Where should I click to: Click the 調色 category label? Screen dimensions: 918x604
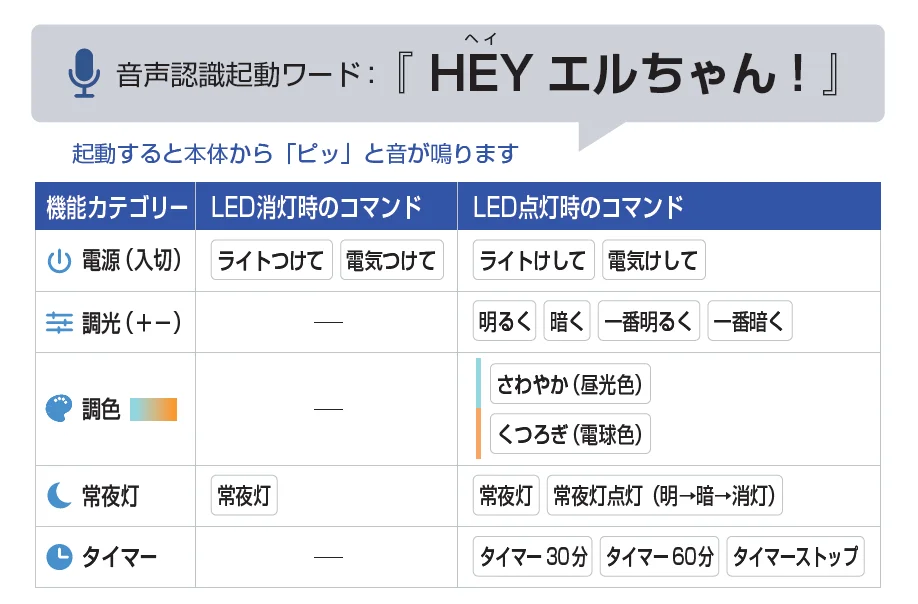coord(101,409)
